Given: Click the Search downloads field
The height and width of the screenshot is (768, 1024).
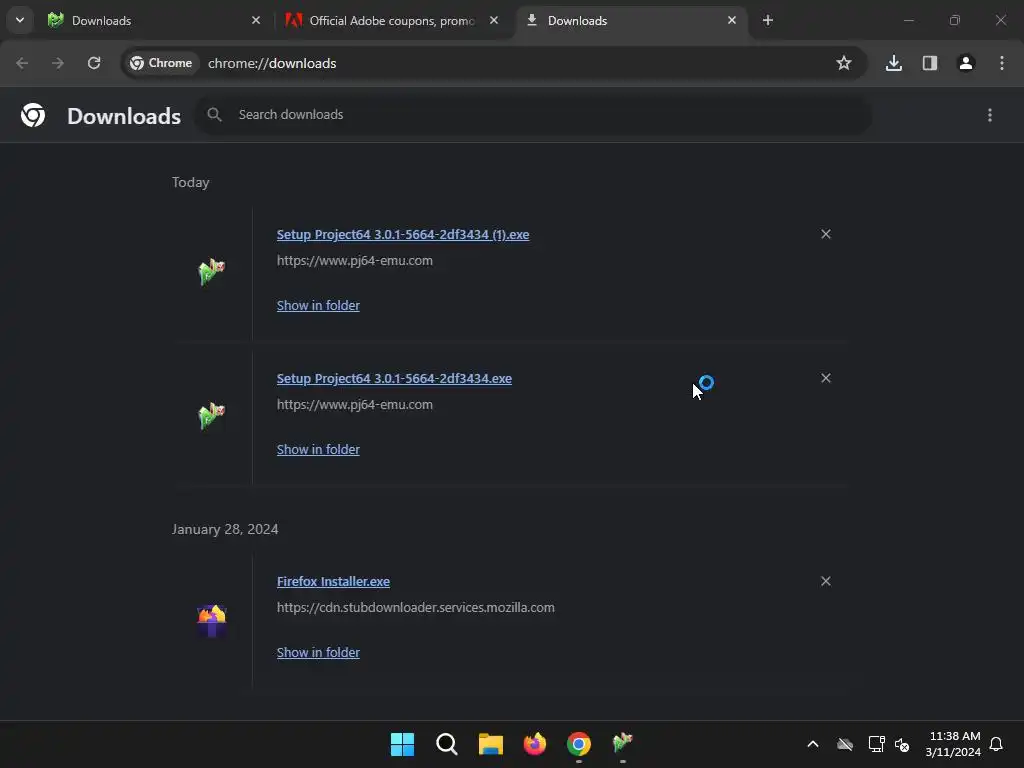Looking at the screenshot, I should pyautogui.click(x=534, y=115).
